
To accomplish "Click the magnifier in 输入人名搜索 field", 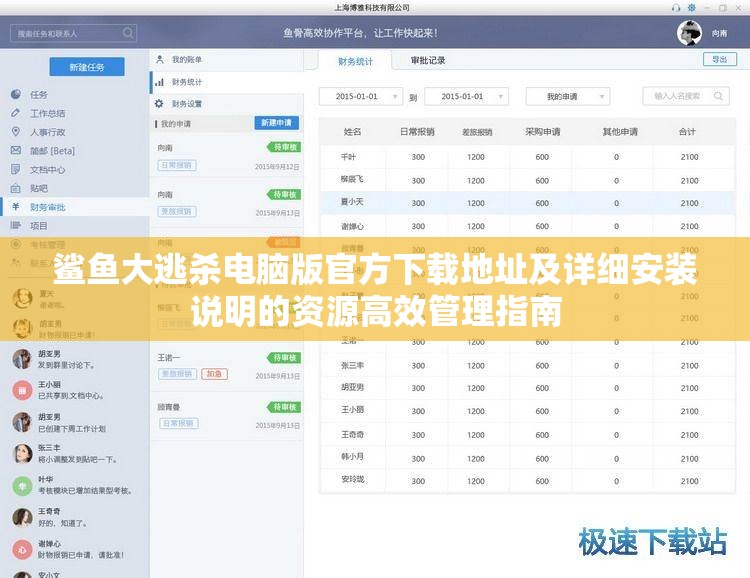I will (718, 96).
